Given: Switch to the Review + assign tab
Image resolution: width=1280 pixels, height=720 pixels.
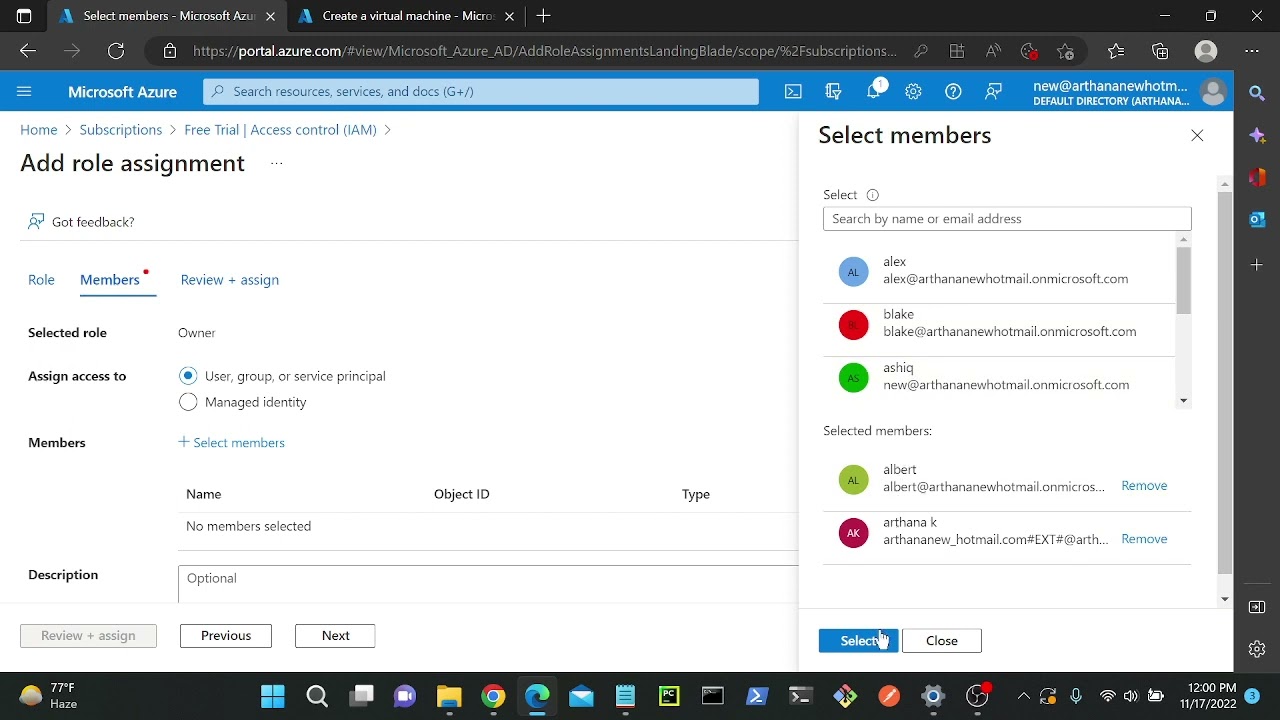Looking at the screenshot, I should click(x=230, y=280).
